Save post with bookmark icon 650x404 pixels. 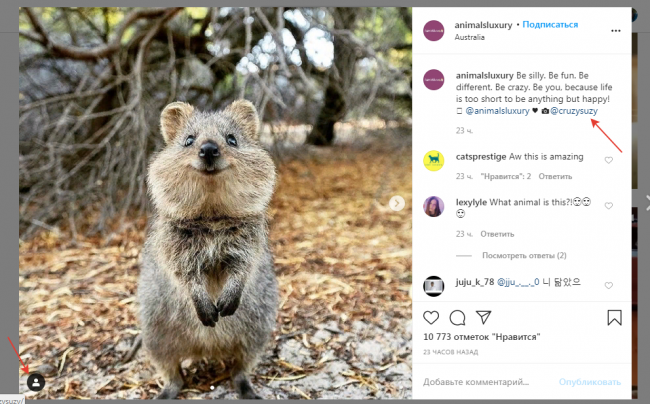[614, 318]
